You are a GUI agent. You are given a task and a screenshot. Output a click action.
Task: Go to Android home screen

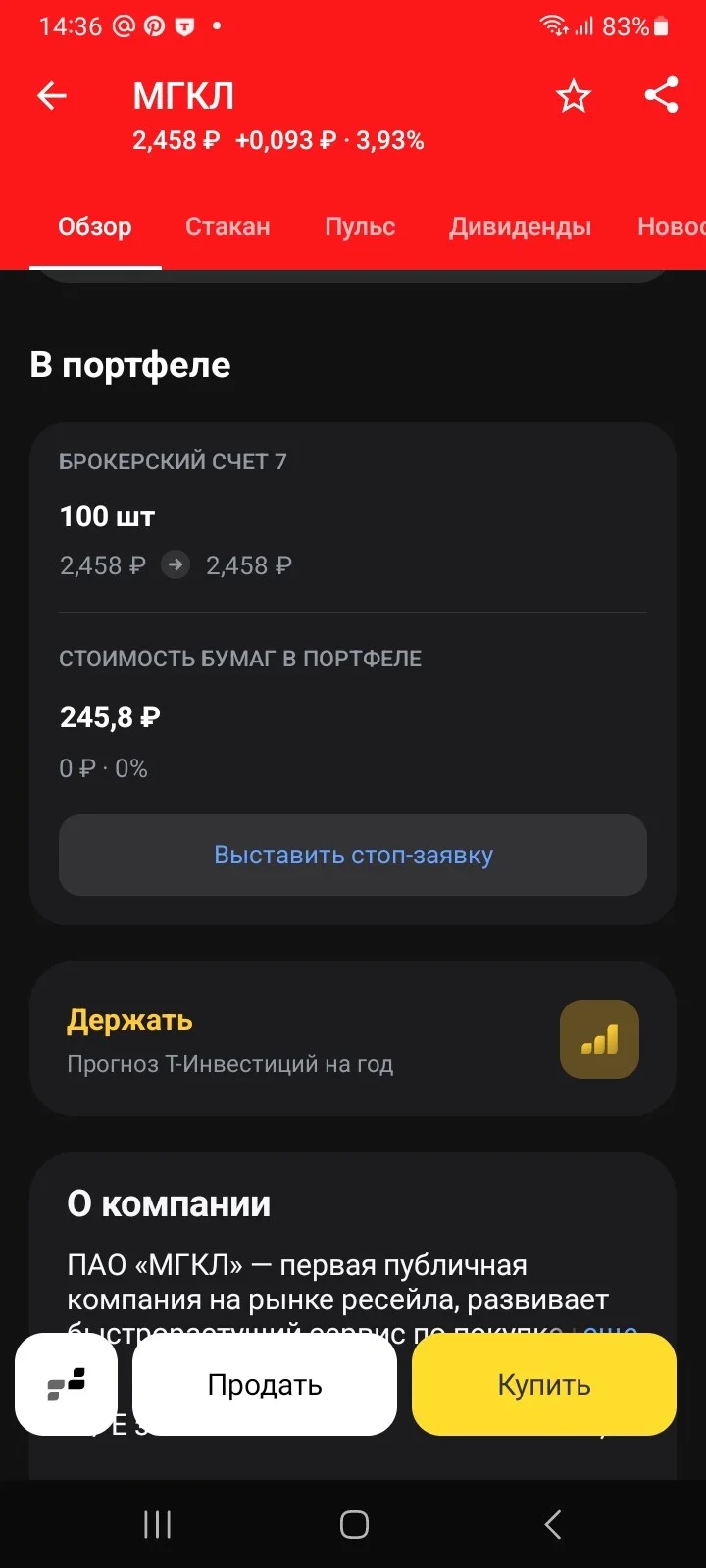pyautogui.click(x=354, y=1524)
